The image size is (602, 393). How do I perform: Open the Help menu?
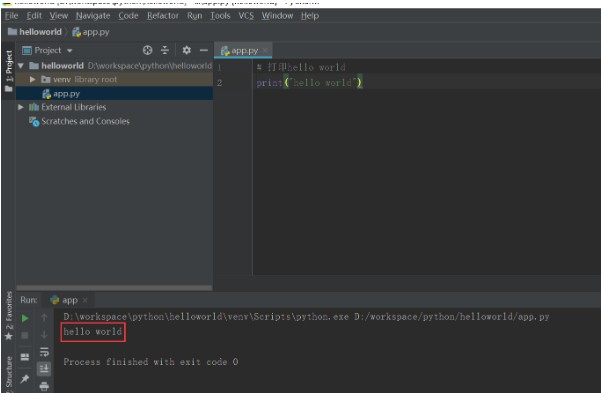(310, 16)
